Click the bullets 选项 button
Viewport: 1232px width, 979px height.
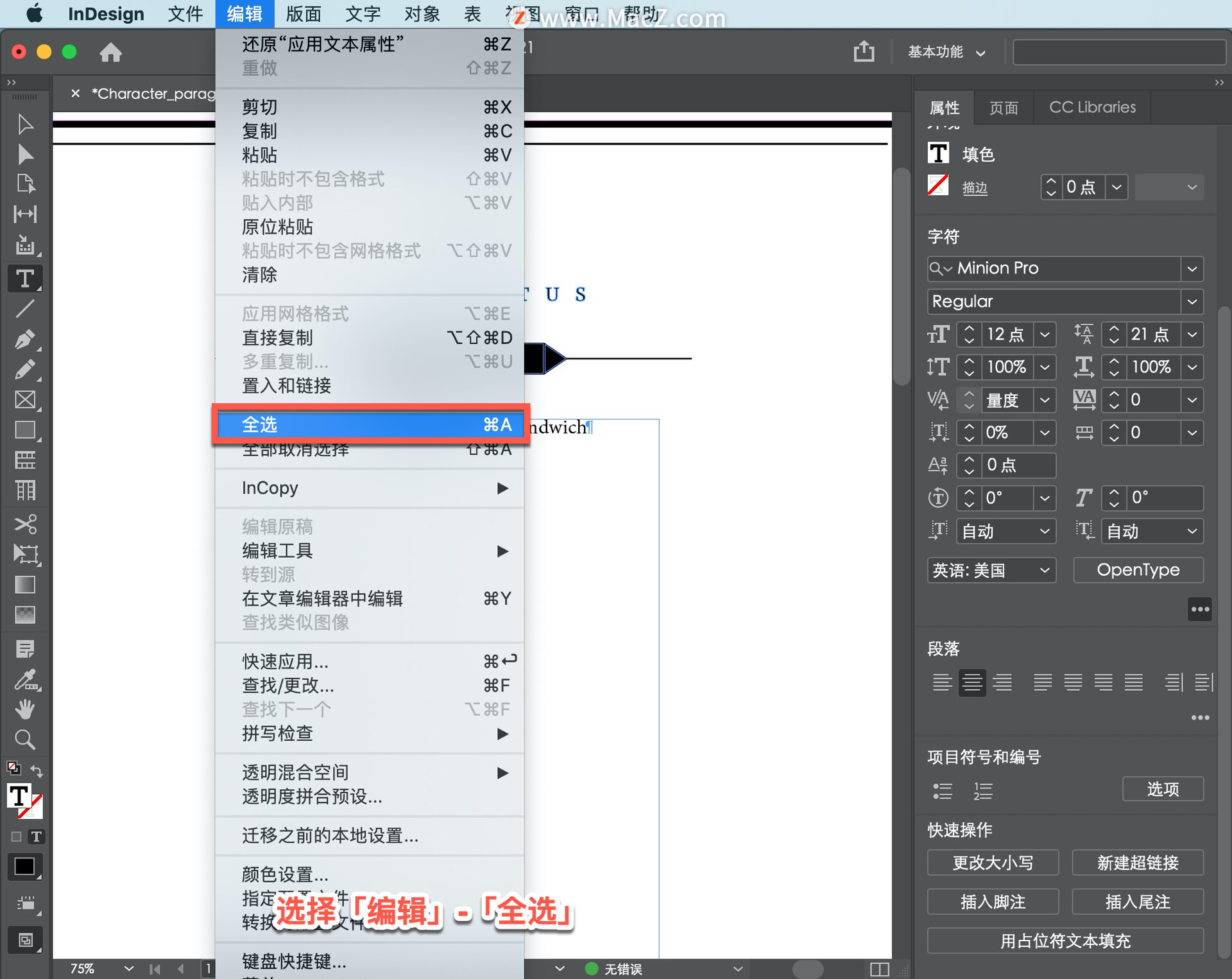tap(1163, 789)
